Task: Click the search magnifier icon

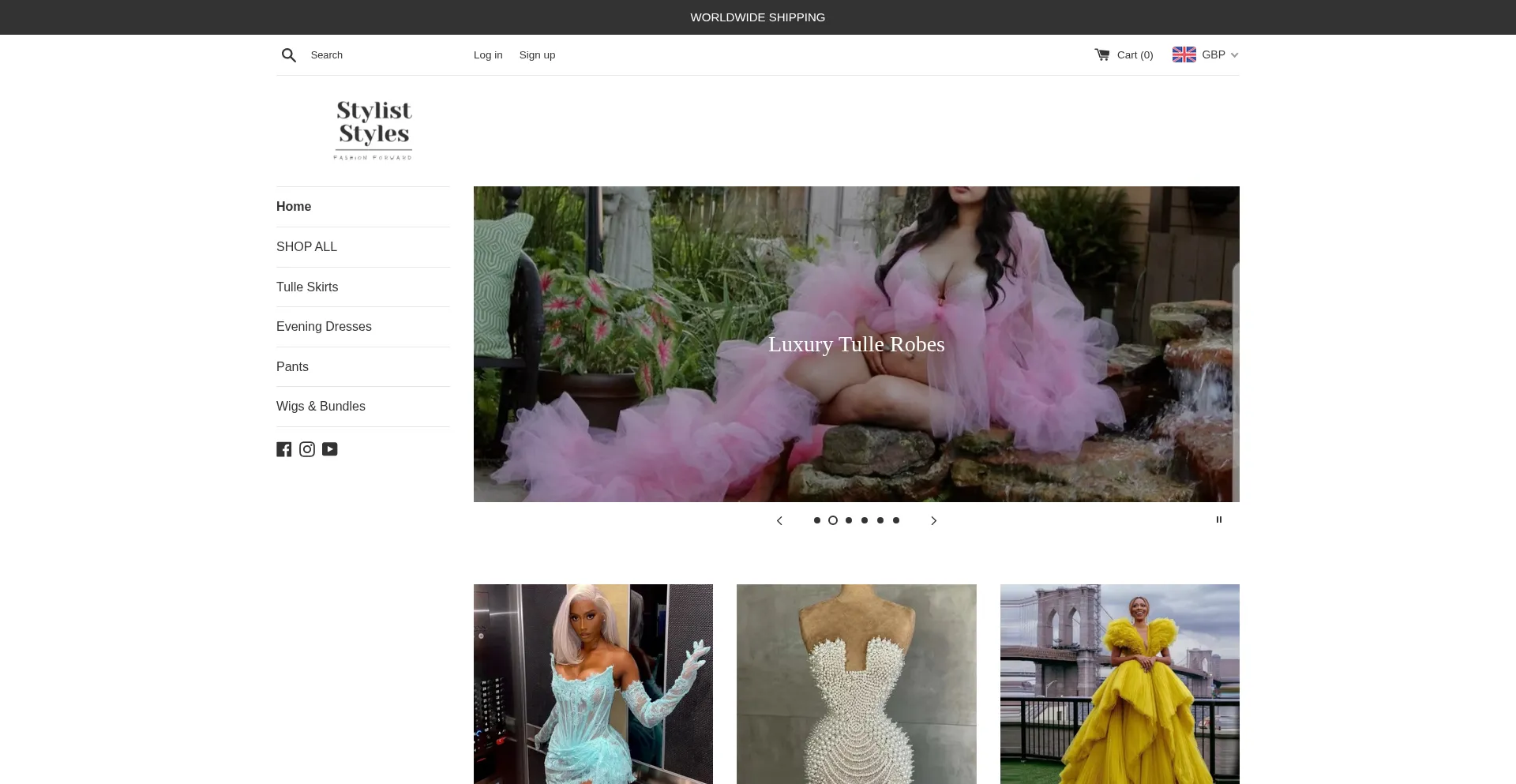Action: point(289,55)
